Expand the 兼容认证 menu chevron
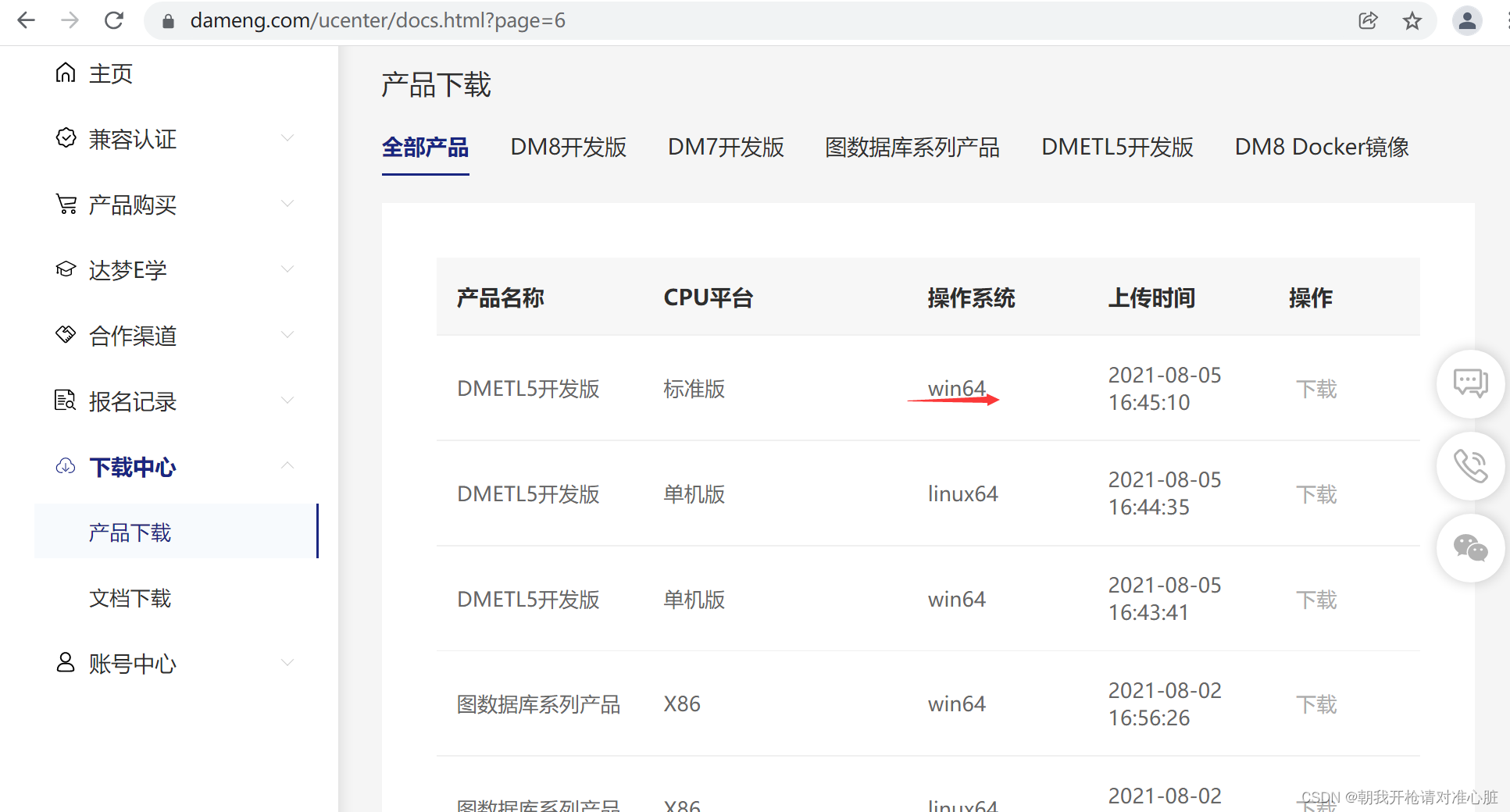The image size is (1510, 812). (287, 138)
